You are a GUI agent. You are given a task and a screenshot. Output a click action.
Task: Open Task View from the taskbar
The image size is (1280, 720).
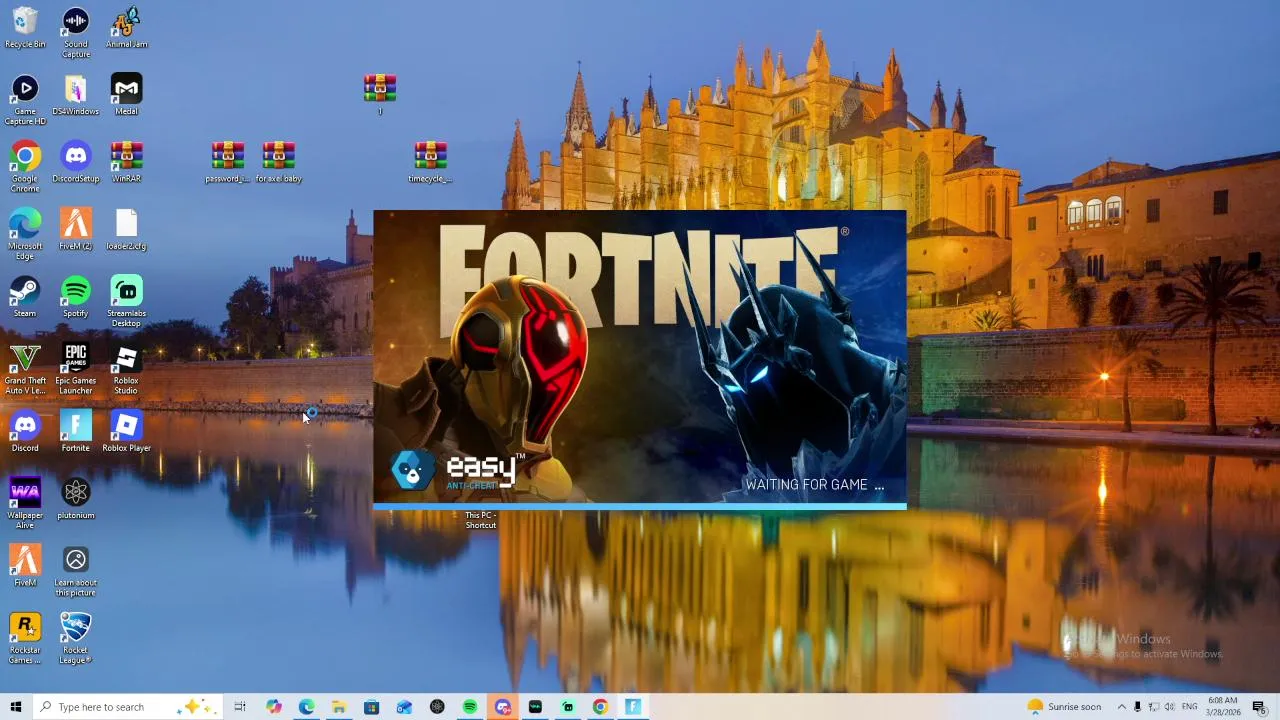coord(240,707)
